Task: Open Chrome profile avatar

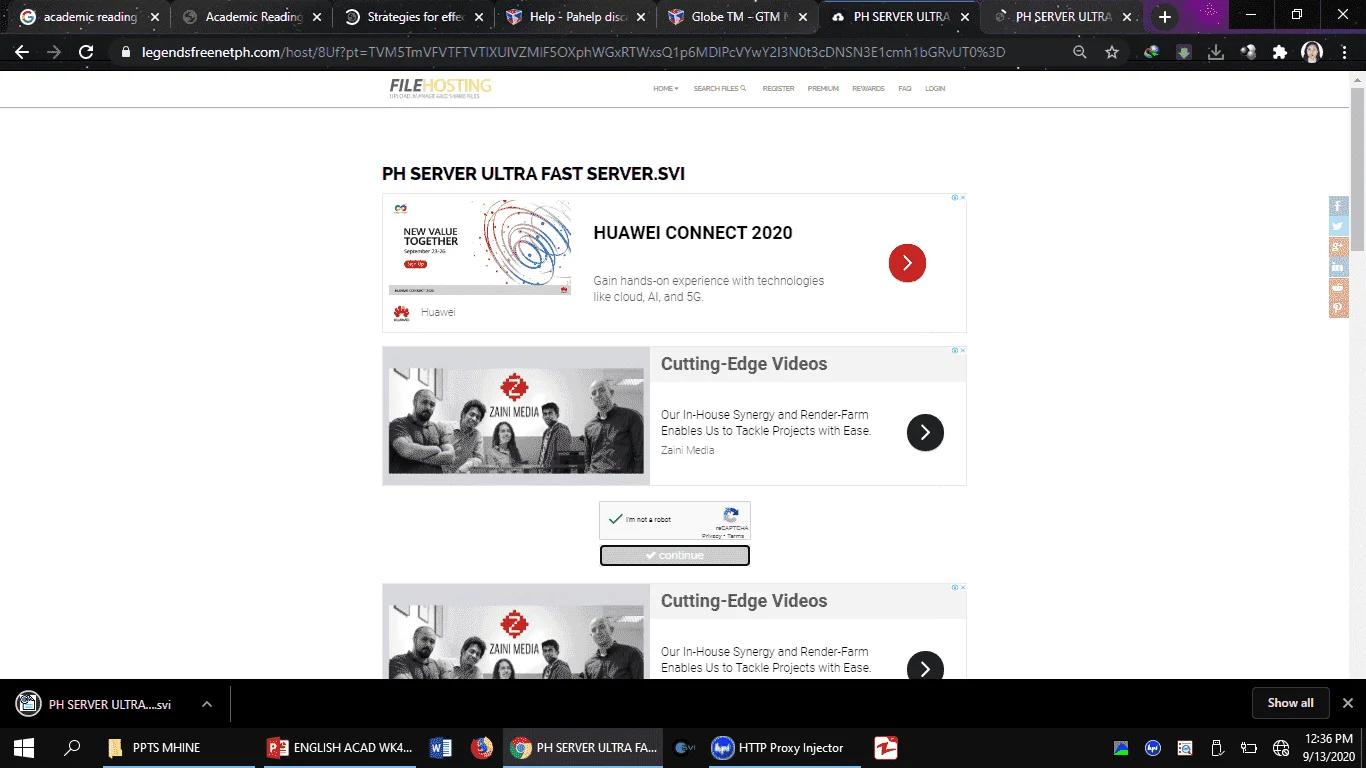Action: pyautogui.click(x=1312, y=52)
